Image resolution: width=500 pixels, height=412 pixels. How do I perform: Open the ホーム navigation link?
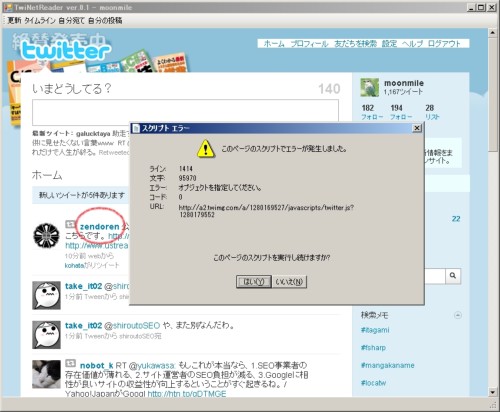click(274, 44)
